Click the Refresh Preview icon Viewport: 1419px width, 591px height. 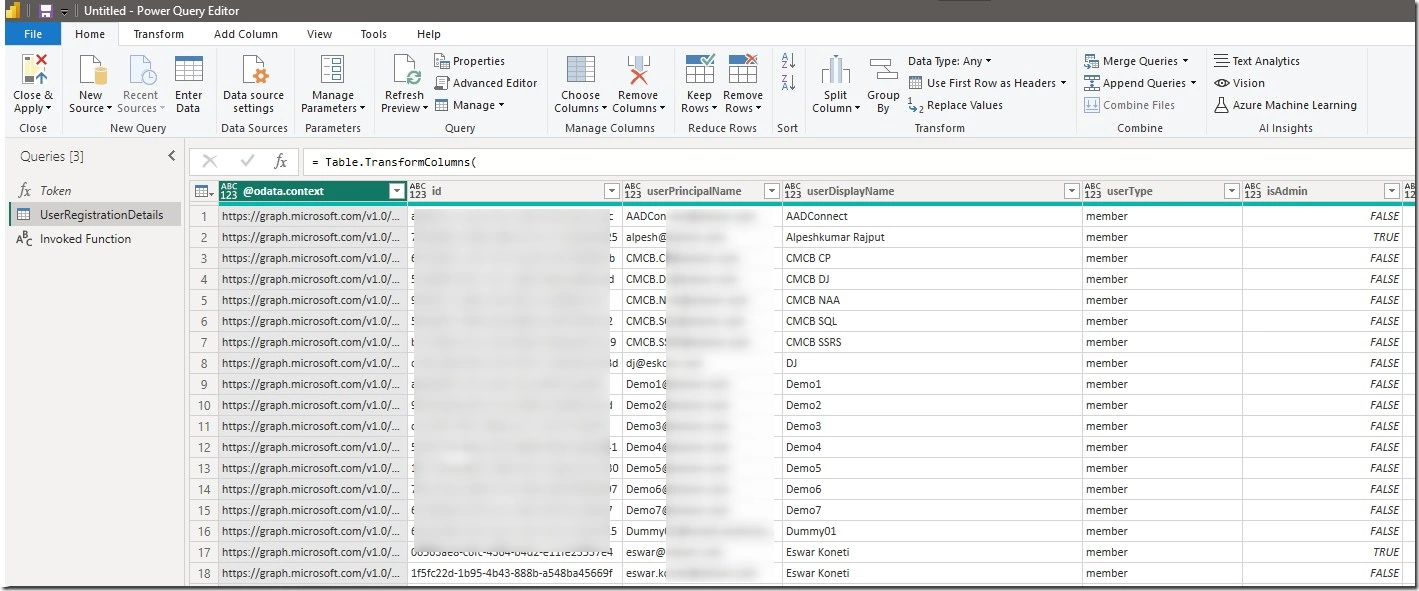point(406,70)
